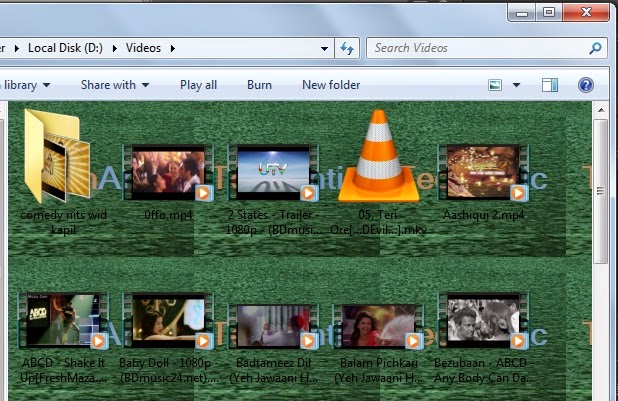Click the Burn toolbar button

tap(259, 85)
